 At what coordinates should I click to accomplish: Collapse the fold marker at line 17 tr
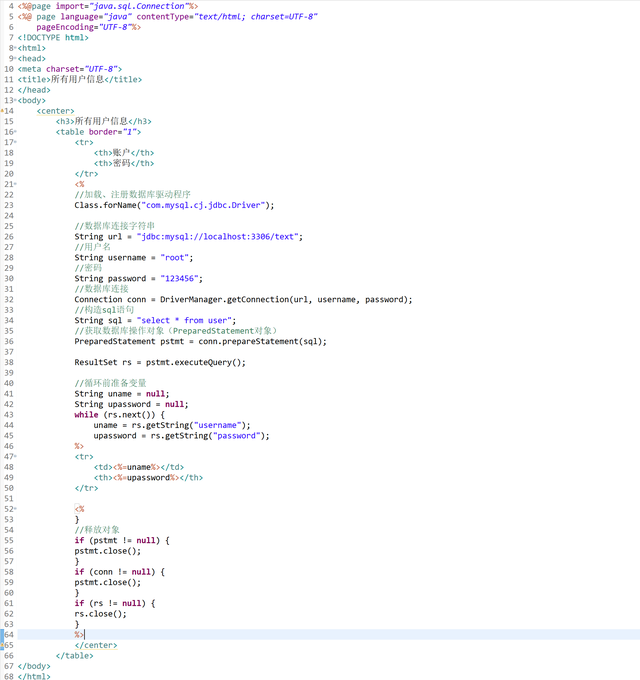point(15,142)
